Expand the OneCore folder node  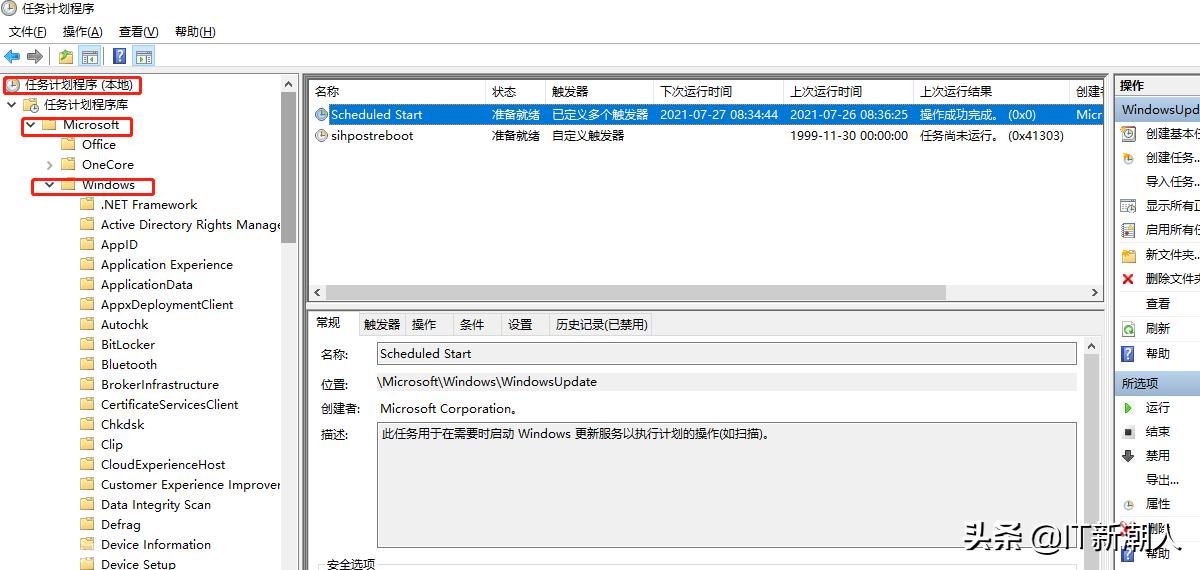click(50, 165)
